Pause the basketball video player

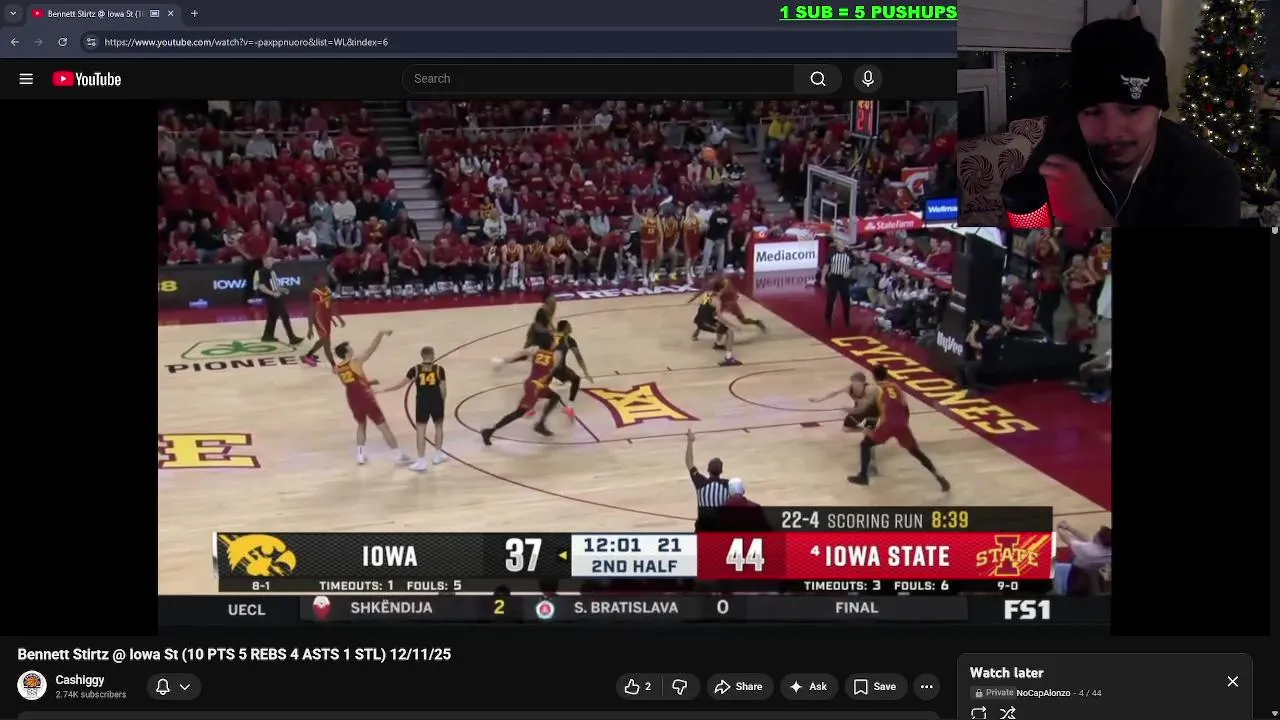point(634,367)
